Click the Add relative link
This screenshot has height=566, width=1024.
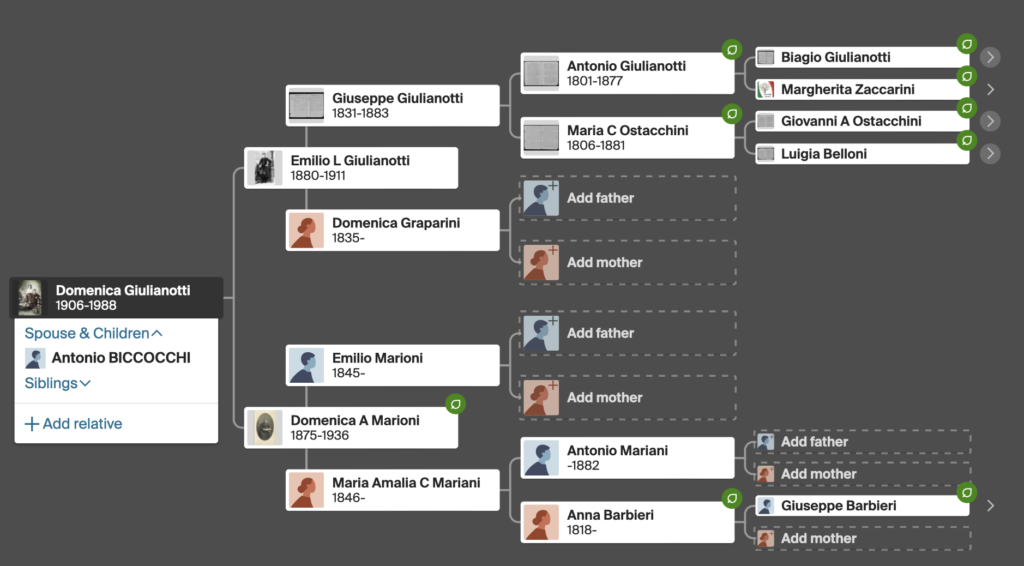click(x=82, y=424)
